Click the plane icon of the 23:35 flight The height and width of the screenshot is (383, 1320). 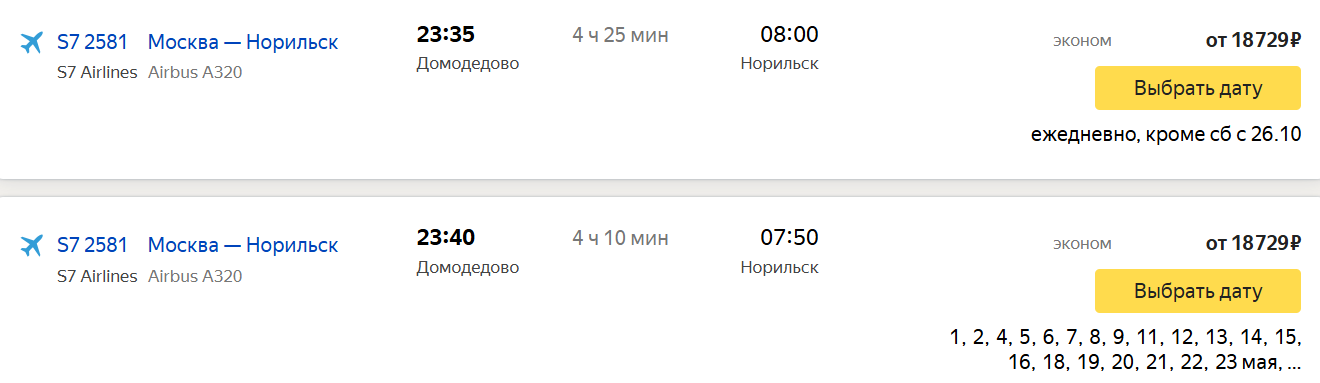32,43
